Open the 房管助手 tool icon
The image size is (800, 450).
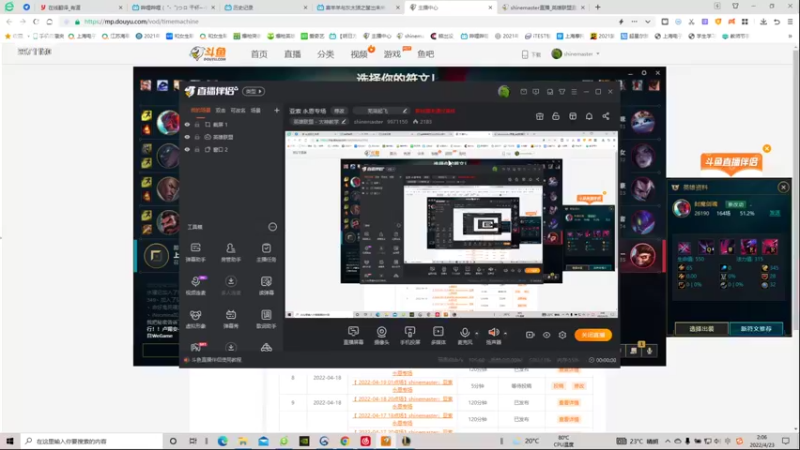coord(231,252)
